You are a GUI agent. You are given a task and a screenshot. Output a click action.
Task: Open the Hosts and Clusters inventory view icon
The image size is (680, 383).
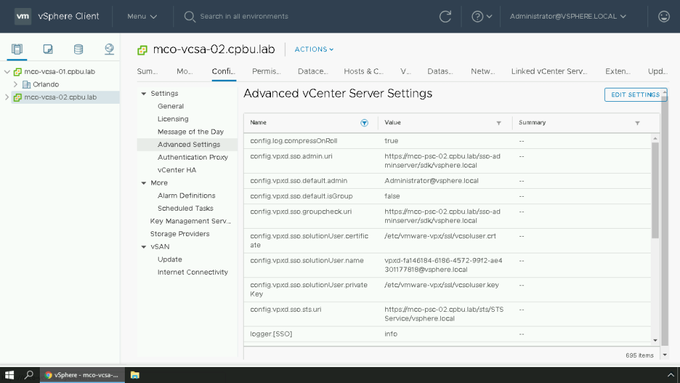point(17,49)
